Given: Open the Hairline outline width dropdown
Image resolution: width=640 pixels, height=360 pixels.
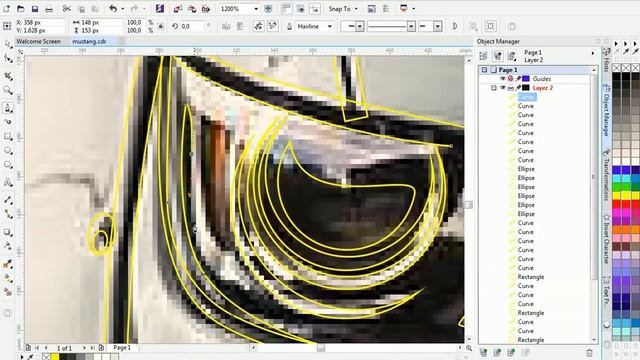Looking at the screenshot, I should point(329,27).
